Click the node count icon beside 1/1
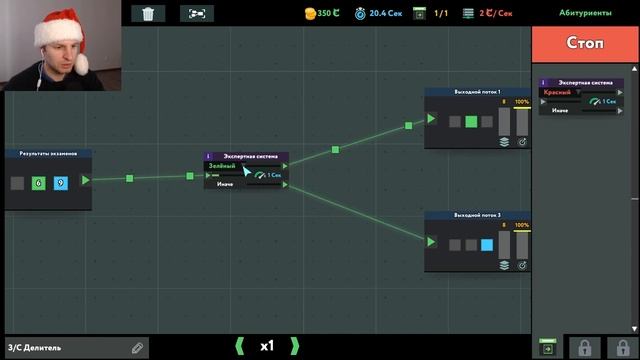This screenshot has height=360, width=640. (419, 13)
